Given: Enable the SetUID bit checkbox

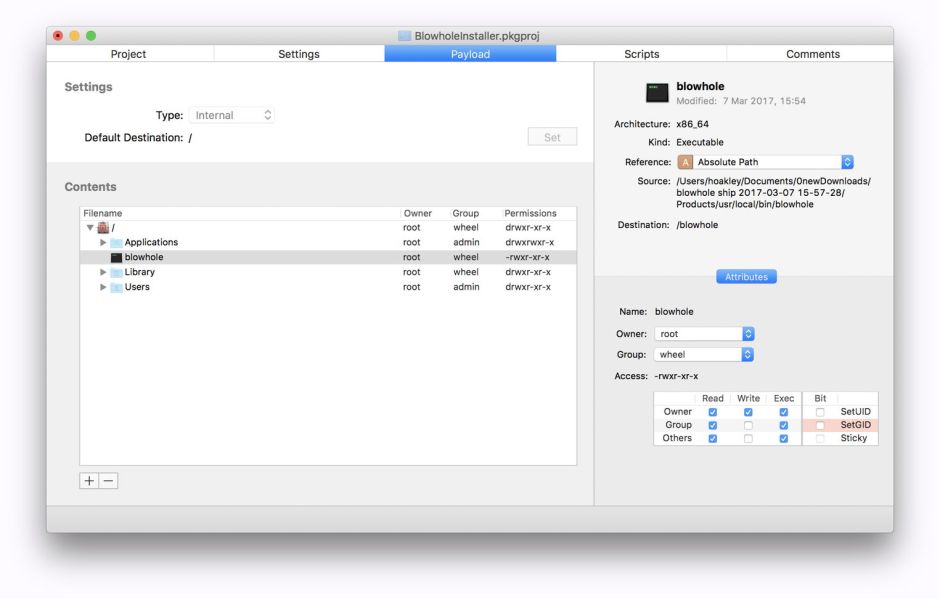Looking at the screenshot, I should (820, 412).
